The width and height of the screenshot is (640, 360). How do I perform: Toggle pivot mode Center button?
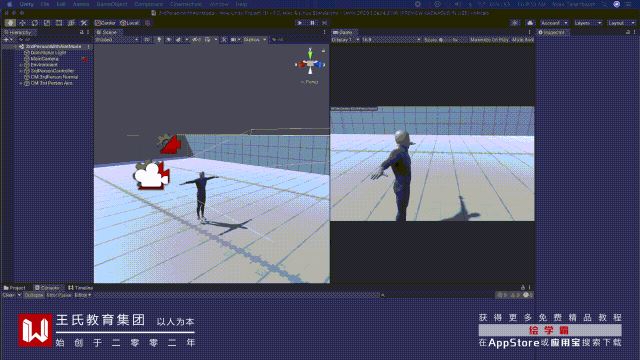(106, 23)
